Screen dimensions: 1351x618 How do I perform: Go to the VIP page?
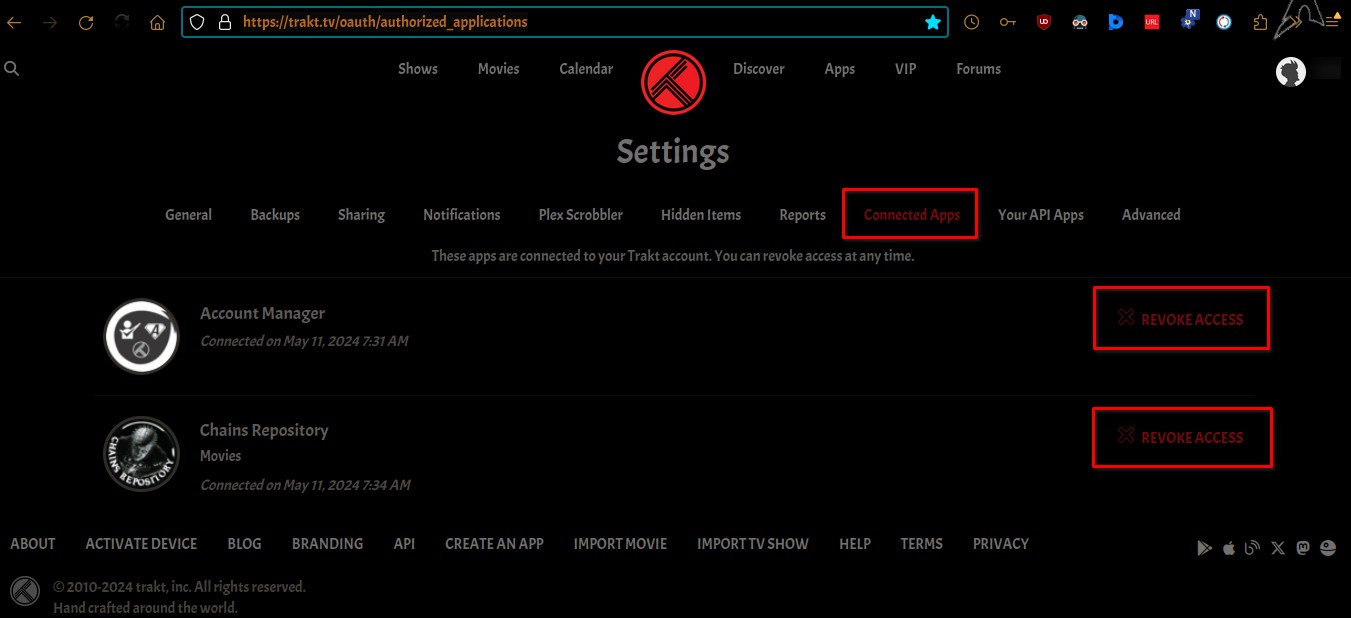905,69
